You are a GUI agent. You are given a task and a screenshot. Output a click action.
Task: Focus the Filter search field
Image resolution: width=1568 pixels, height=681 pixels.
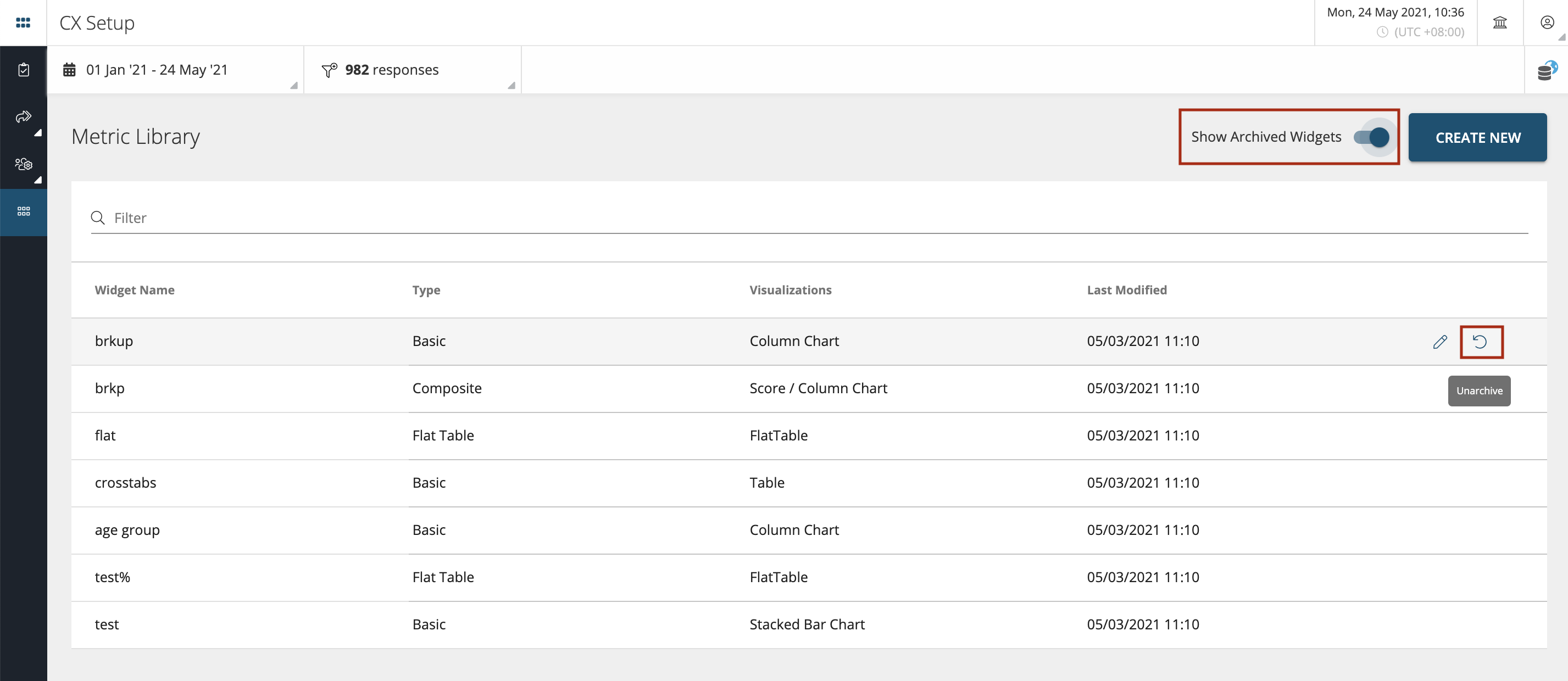coord(809,218)
